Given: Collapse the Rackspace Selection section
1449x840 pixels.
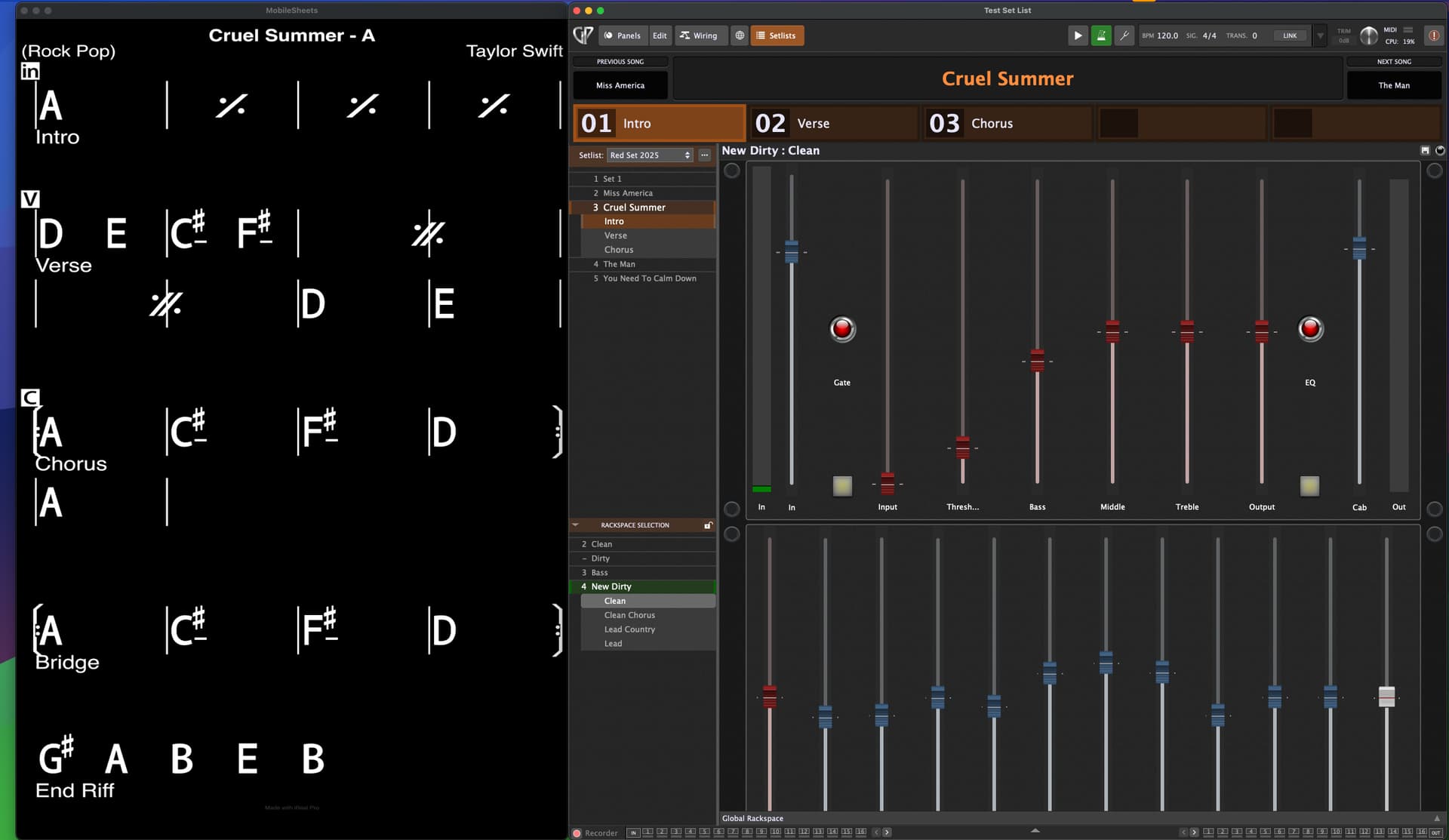Looking at the screenshot, I should 576,525.
